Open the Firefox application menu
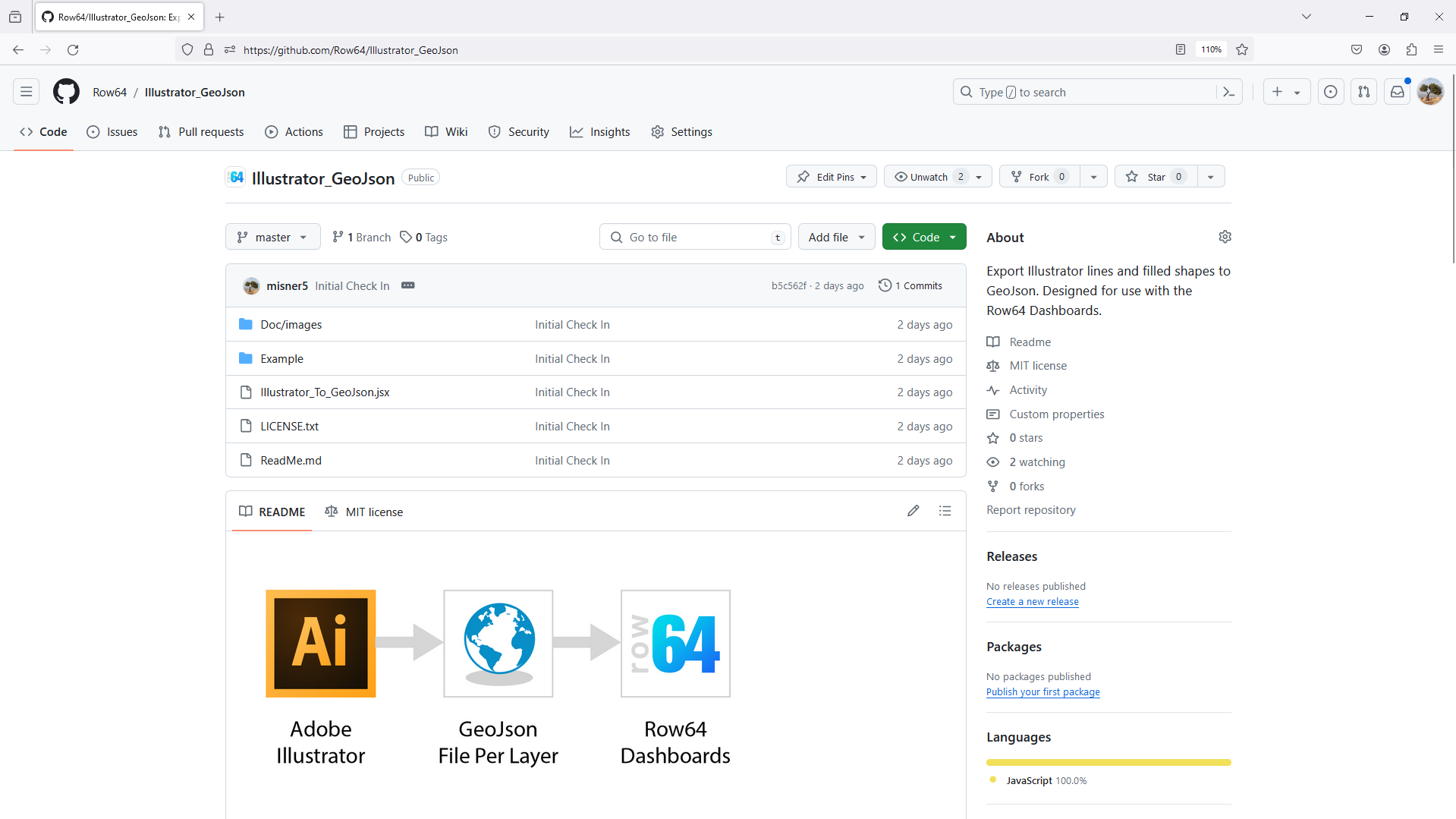This screenshot has height=819, width=1456. click(x=1439, y=49)
